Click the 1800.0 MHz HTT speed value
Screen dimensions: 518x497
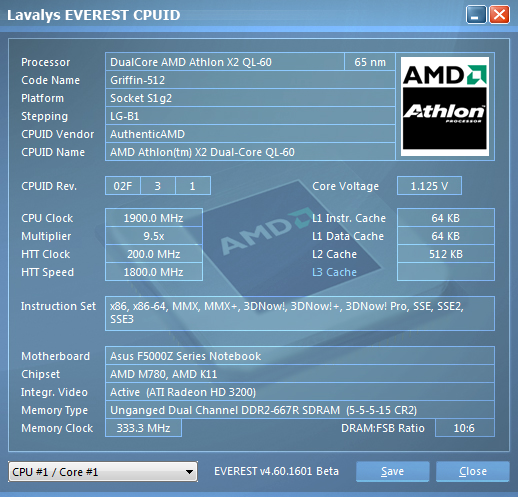click(154, 272)
